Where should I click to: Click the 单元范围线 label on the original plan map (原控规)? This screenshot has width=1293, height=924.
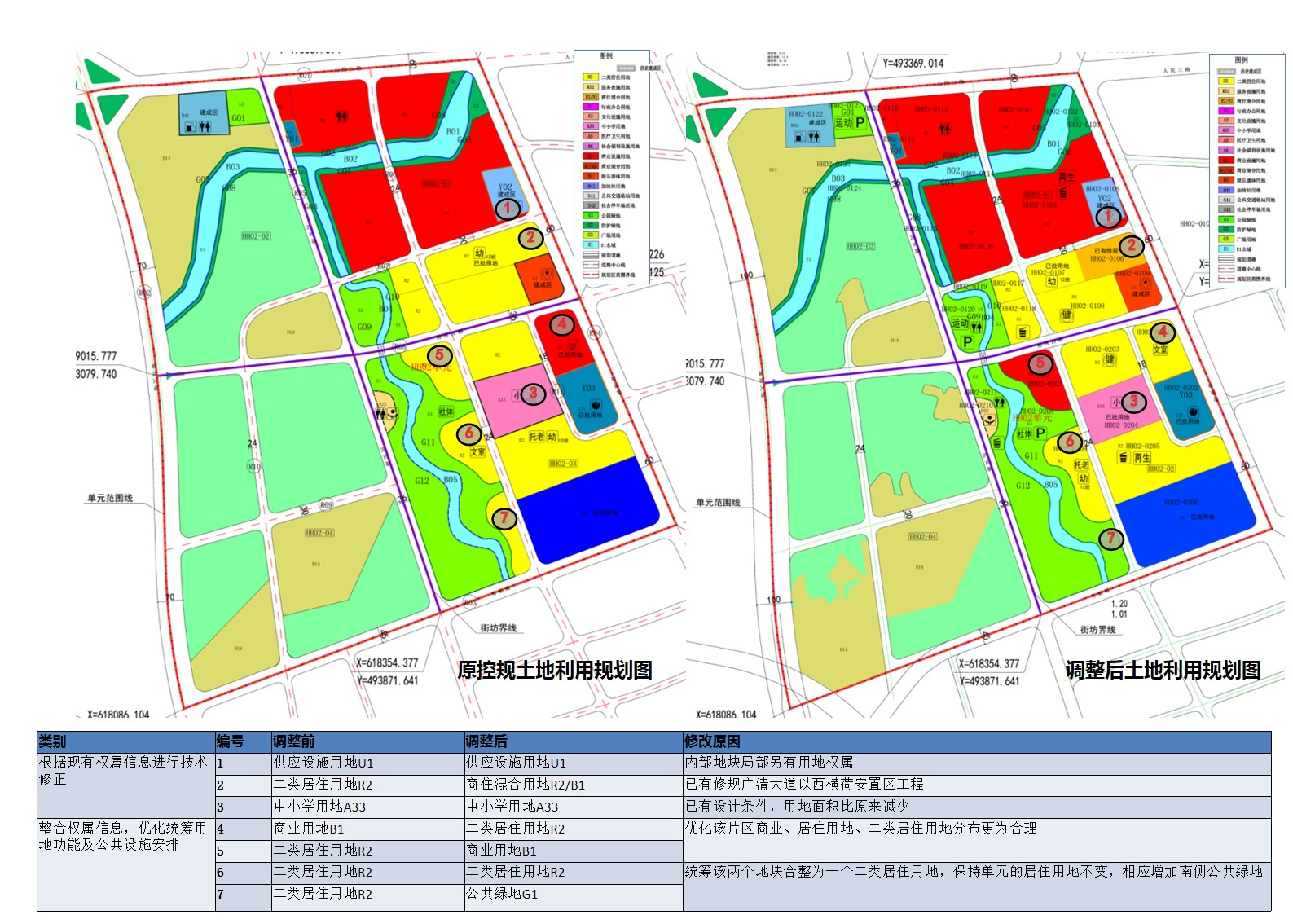point(110,498)
